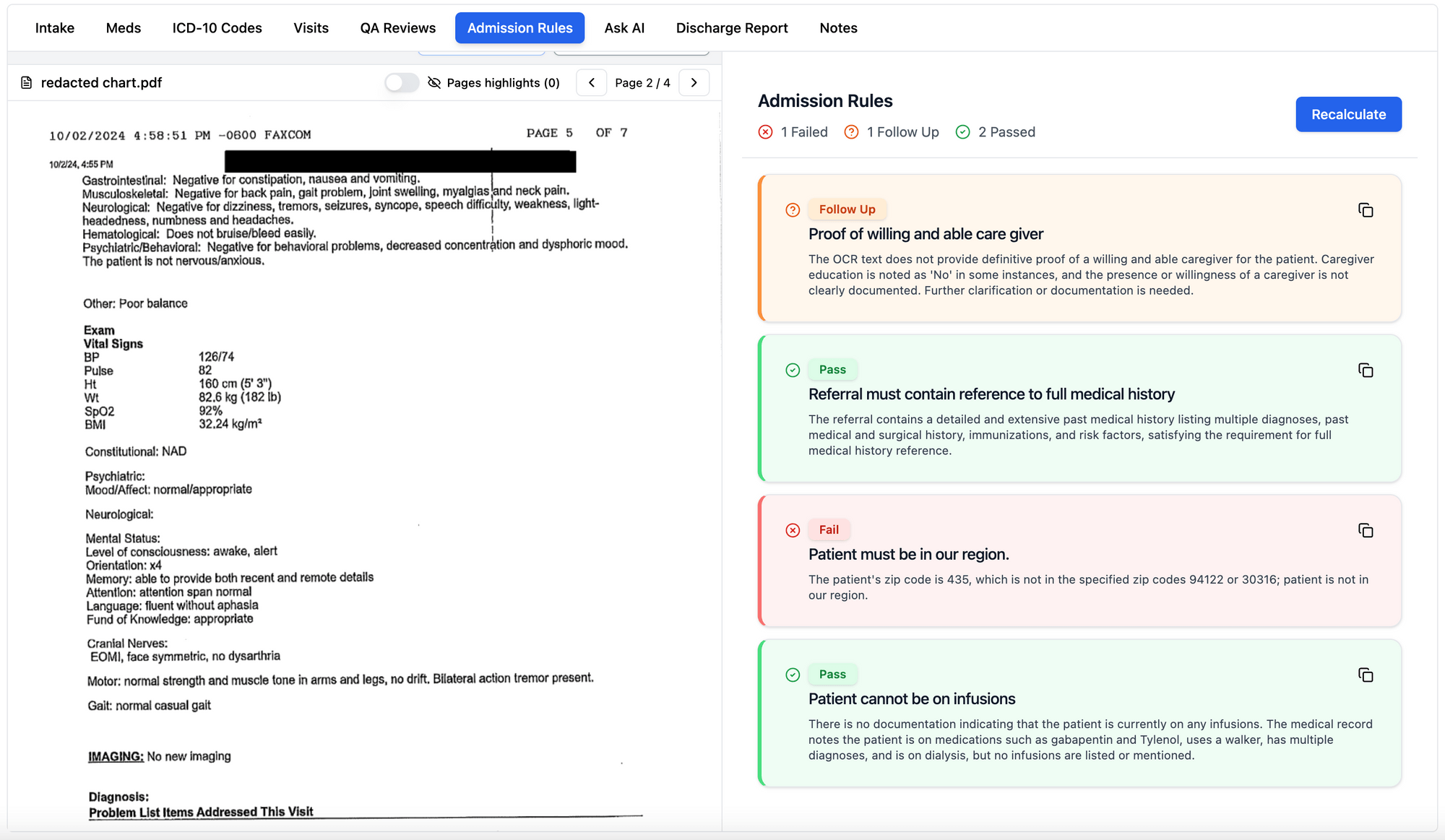
Task: Copy the full medical history rule
Action: pyautogui.click(x=1365, y=371)
